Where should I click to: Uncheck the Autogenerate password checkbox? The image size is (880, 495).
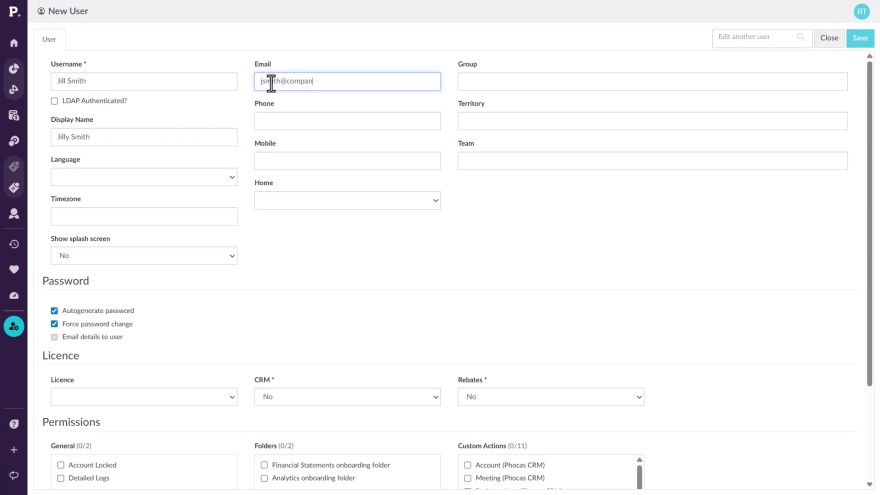pos(54,311)
